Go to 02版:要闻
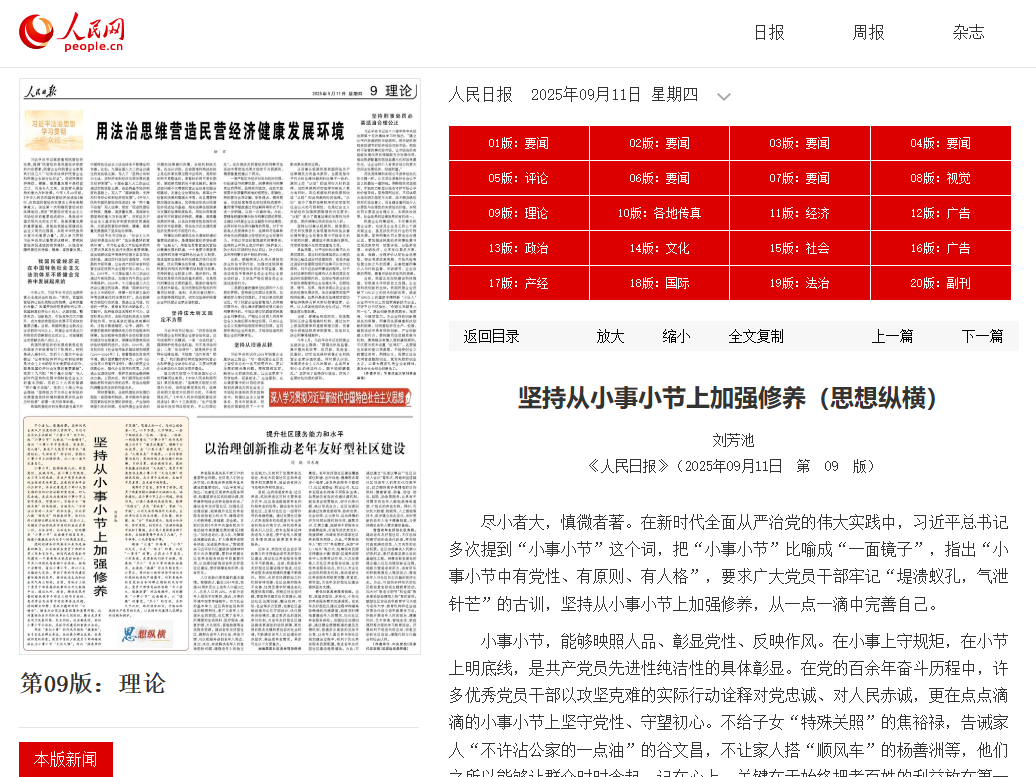 [x=659, y=143]
